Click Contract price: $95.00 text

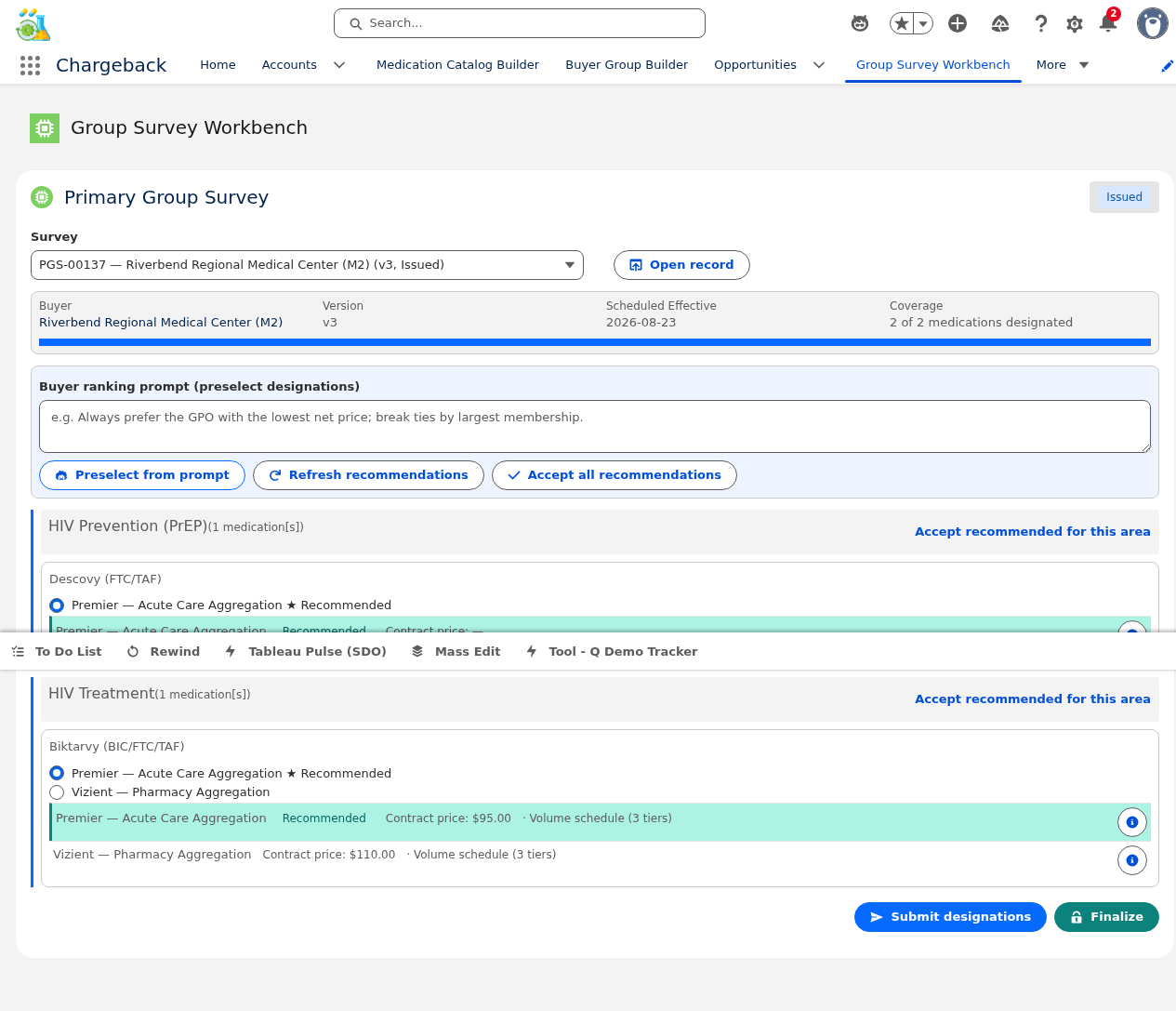click(x=448, y=818)
